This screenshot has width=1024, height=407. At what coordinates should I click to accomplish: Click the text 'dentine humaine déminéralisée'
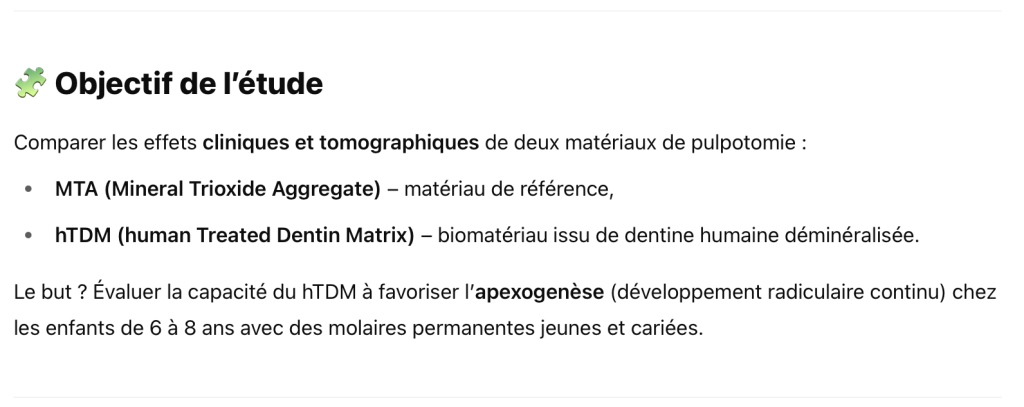click(769, 236)
